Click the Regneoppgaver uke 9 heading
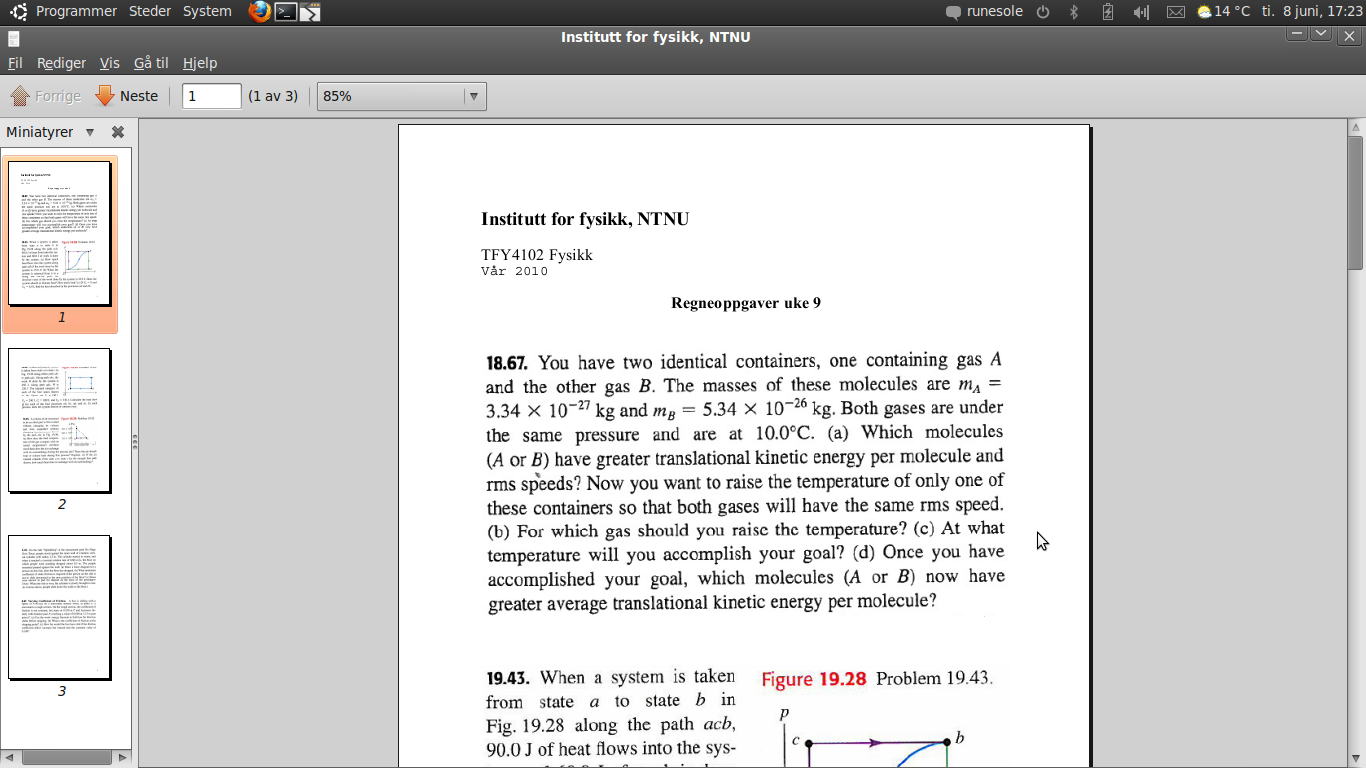 pyautogui.click(x=746, y=303)
